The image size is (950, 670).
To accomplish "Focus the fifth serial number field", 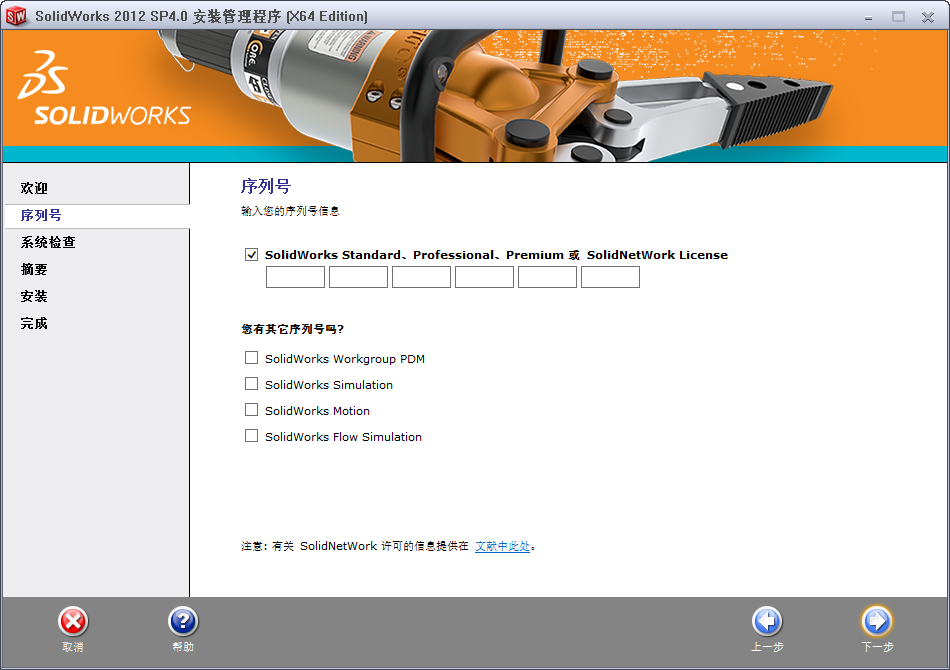I will point(547,277).
